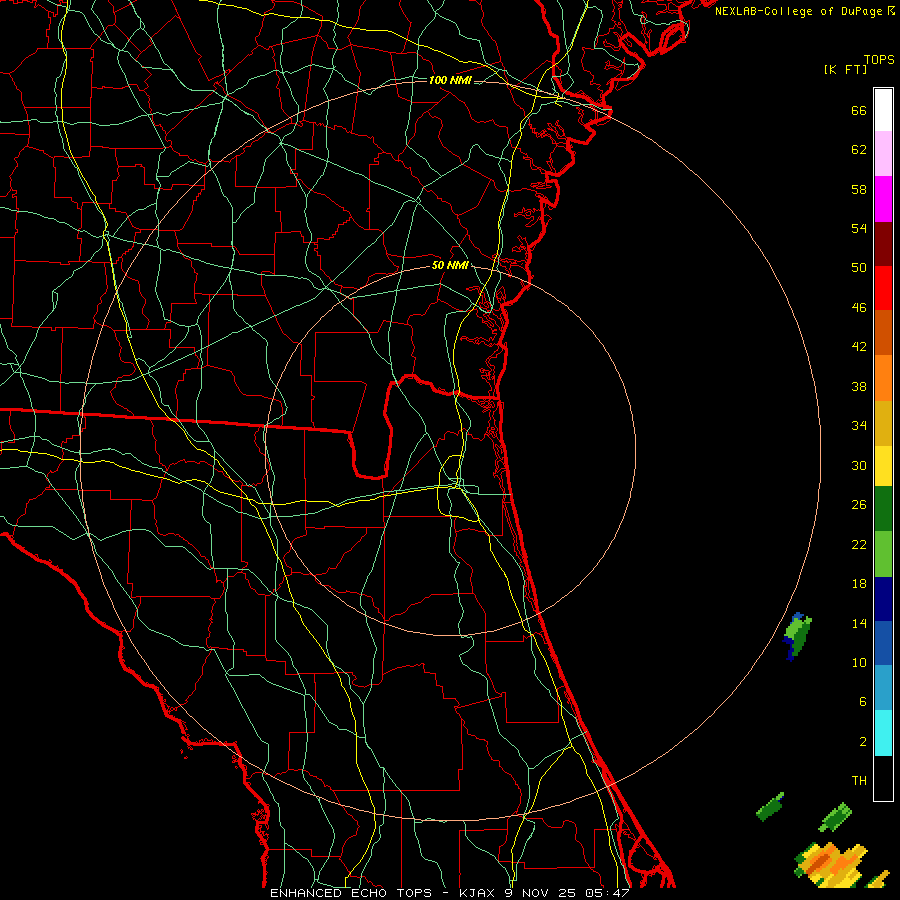Click the white 66 kft legend swatch
Image resolution: width=900 pixels, height=900 pixels.
pos(883,110)
